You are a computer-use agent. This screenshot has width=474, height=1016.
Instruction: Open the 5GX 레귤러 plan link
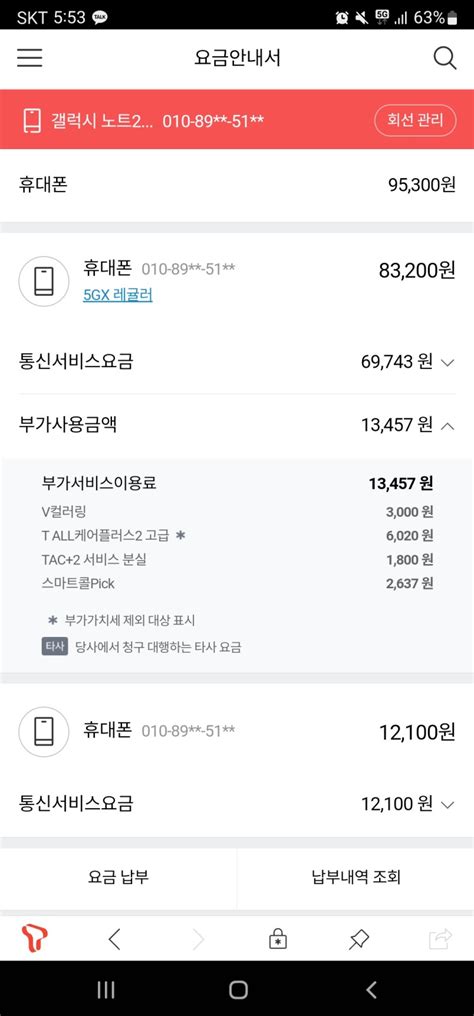pos(118,295)
